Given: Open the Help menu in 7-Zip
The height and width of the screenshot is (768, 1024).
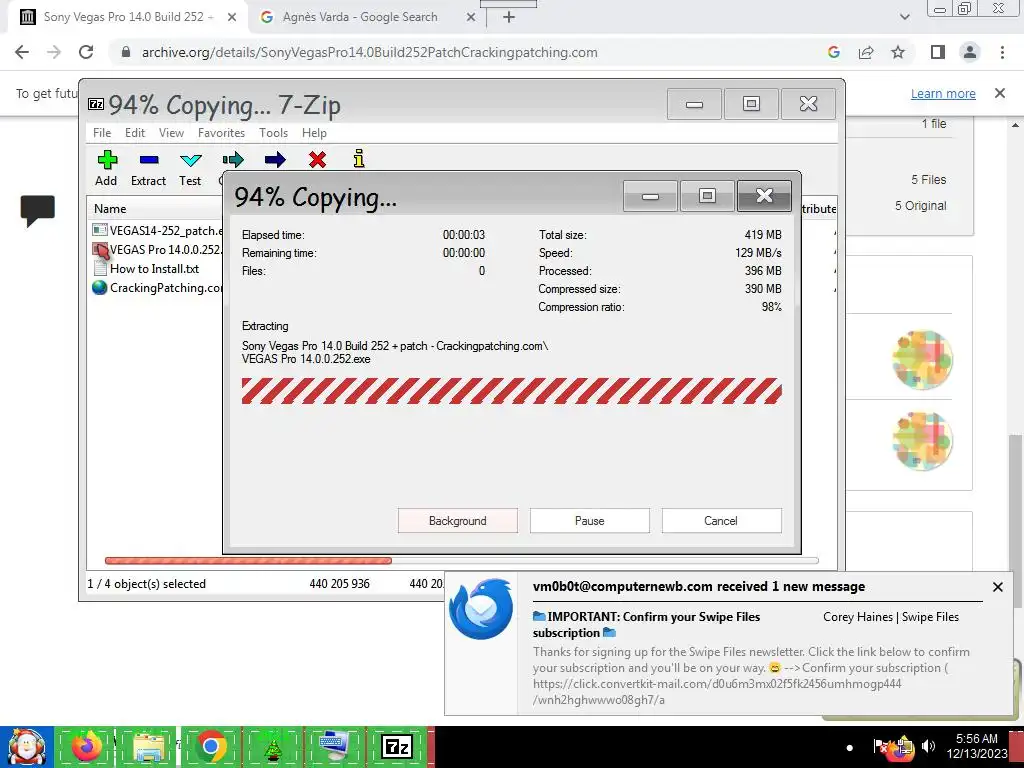Looking at the screenshot, I should [x=314, y=133].
